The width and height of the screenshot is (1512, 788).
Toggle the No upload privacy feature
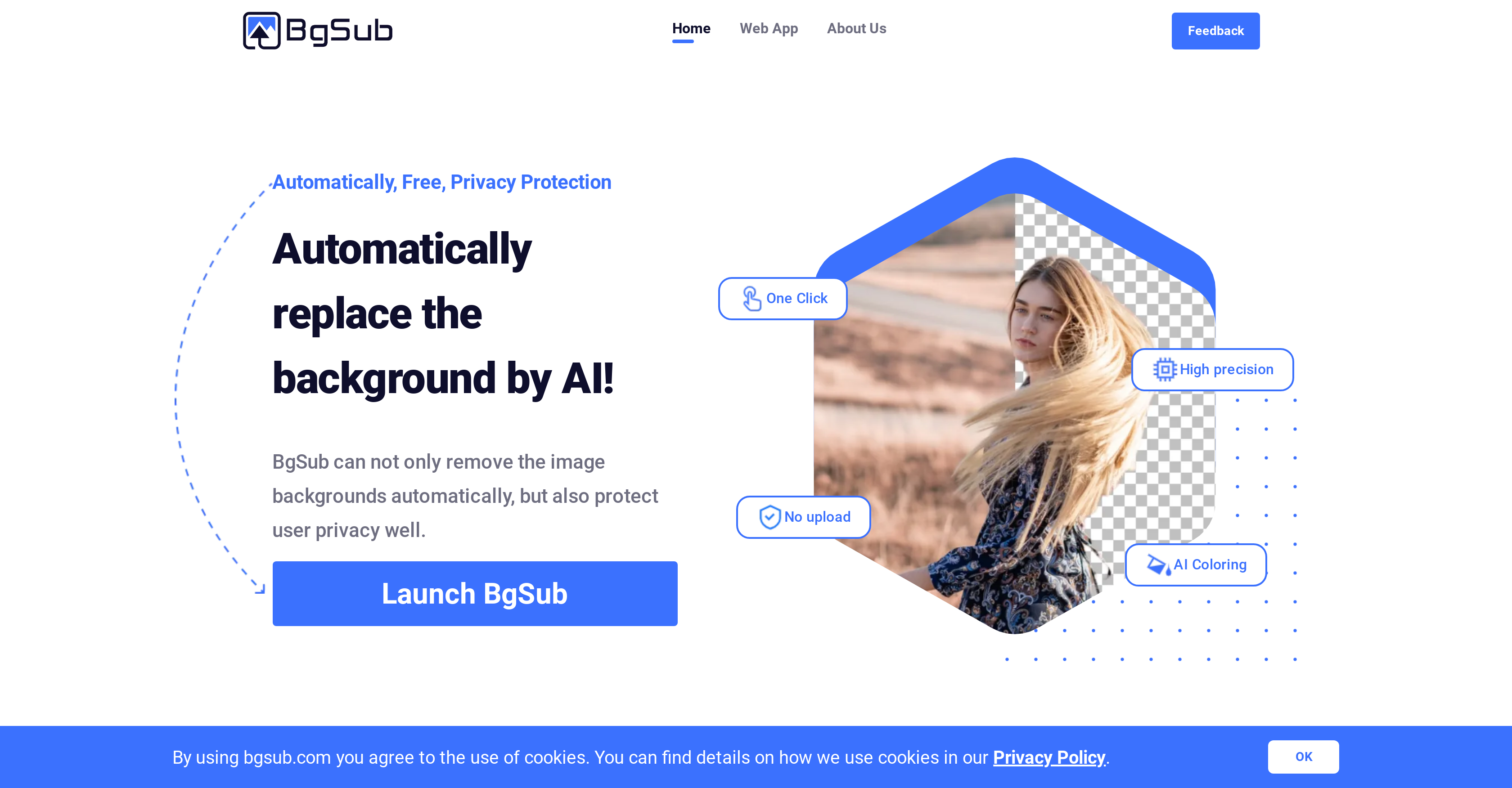(x=804, y=517)
